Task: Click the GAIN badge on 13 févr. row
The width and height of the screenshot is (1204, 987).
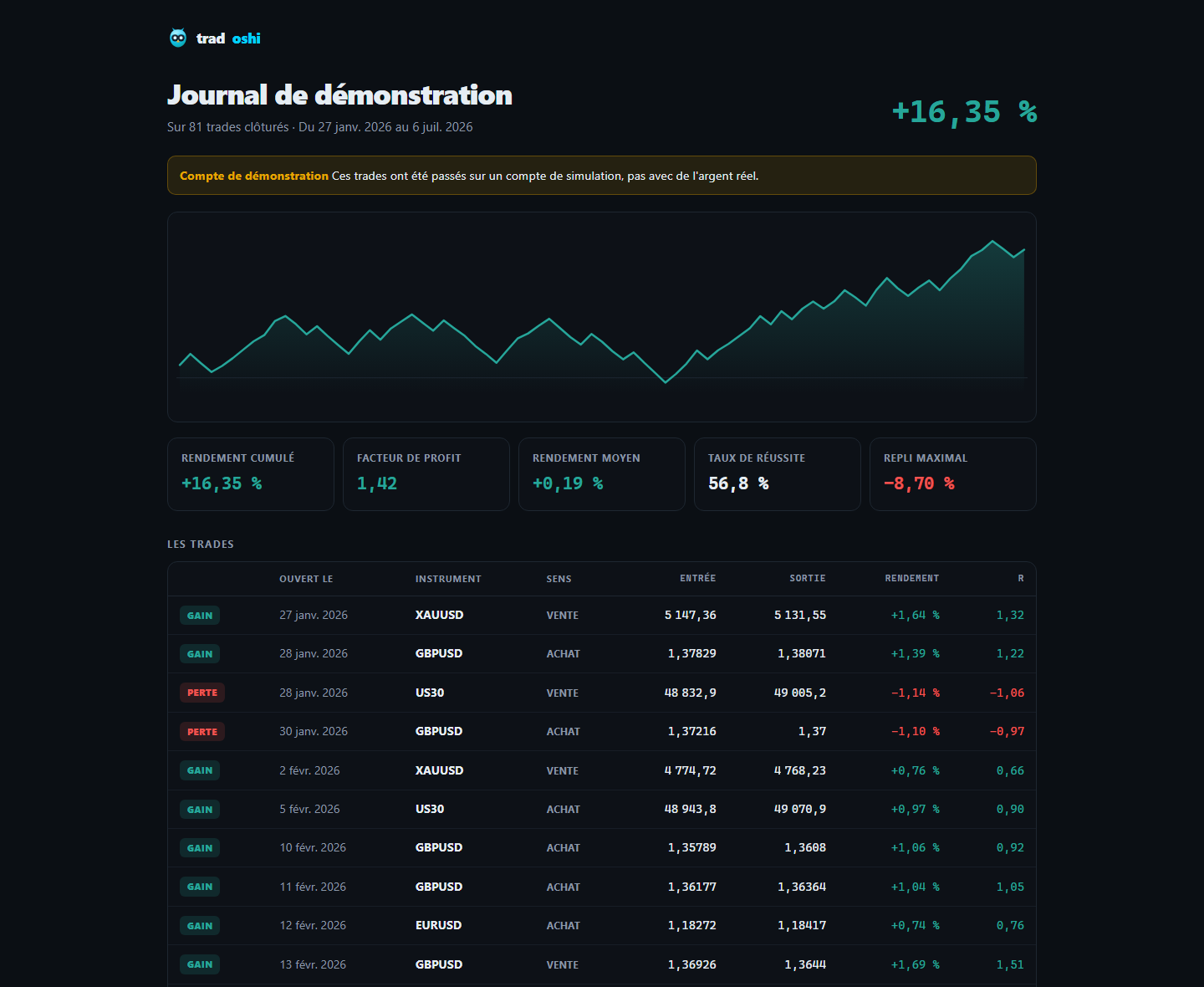Action: [200, 964]
